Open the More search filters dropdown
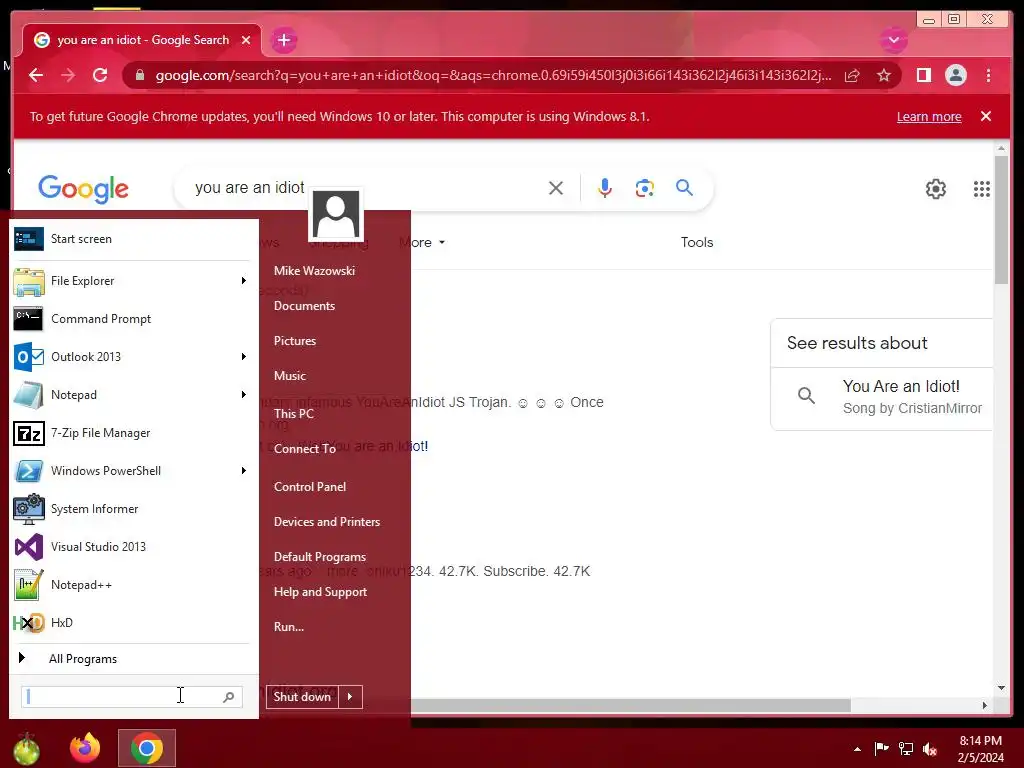Viewport: 1024px width, 768px height. click(x=422, y=242)
